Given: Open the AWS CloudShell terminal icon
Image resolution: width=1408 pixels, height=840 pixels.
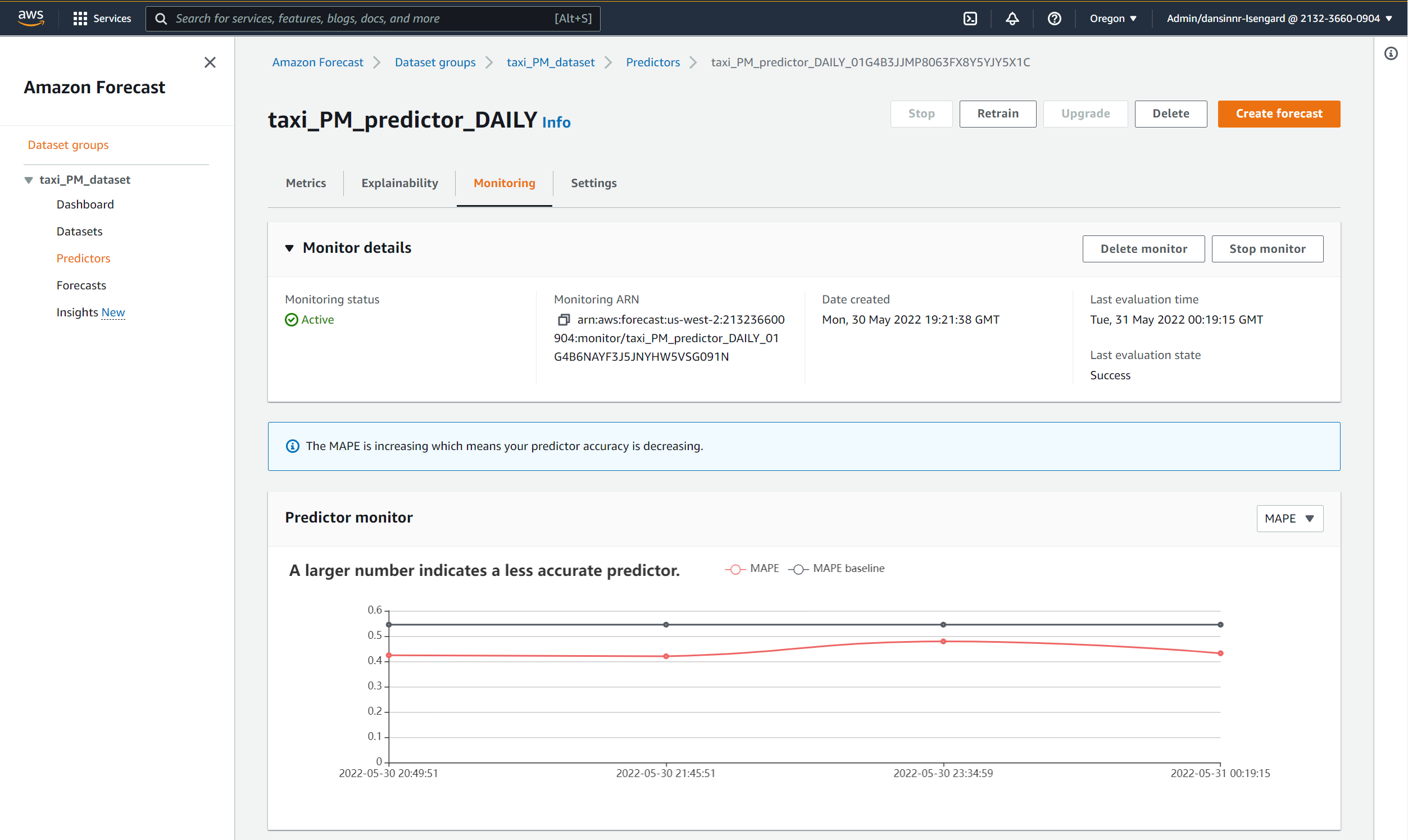Looking at the screenshot, I should (x=970, y=19).
